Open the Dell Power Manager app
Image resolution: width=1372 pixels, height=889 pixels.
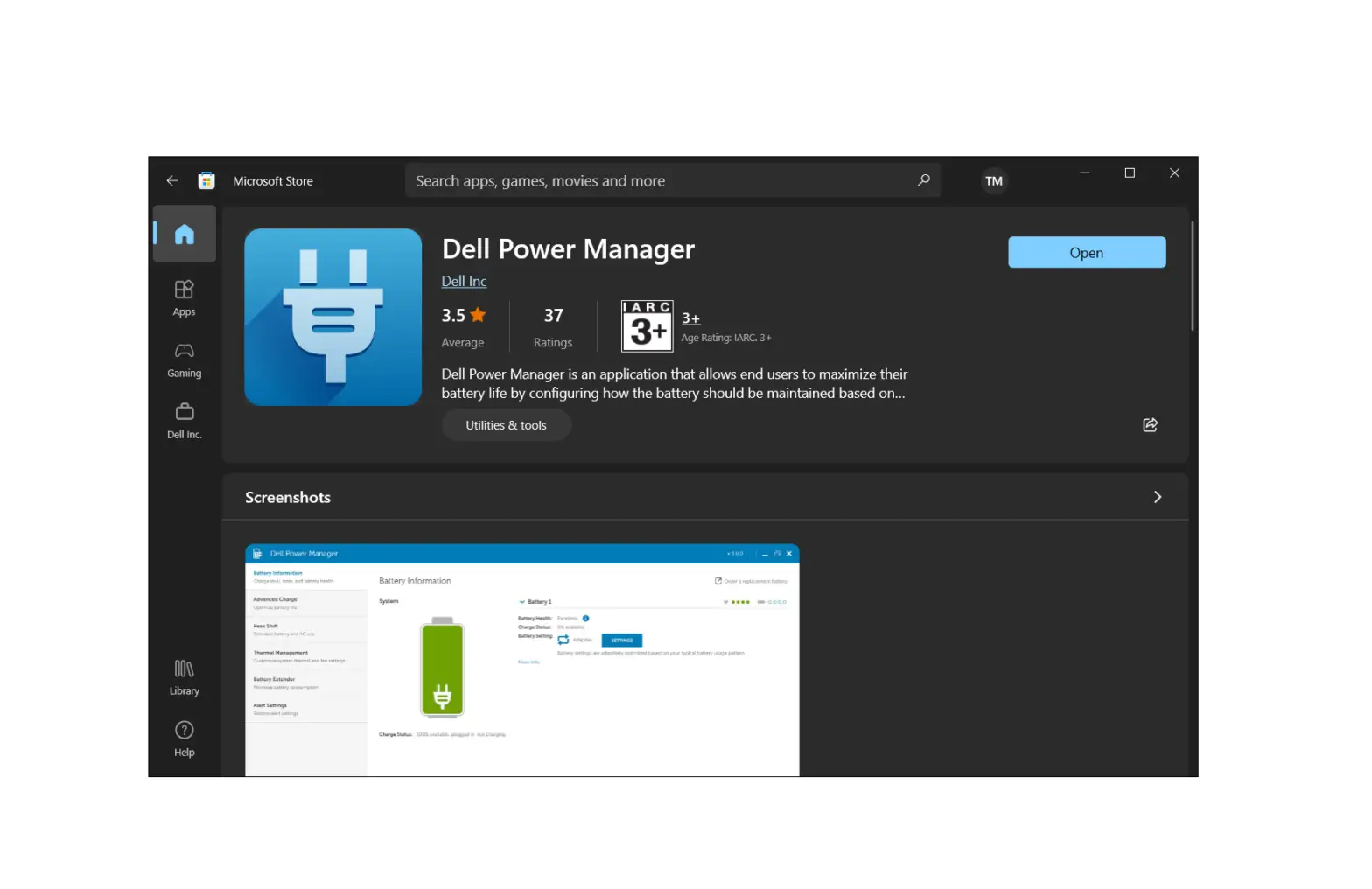pyautogui.click(x=1087, y=253)
